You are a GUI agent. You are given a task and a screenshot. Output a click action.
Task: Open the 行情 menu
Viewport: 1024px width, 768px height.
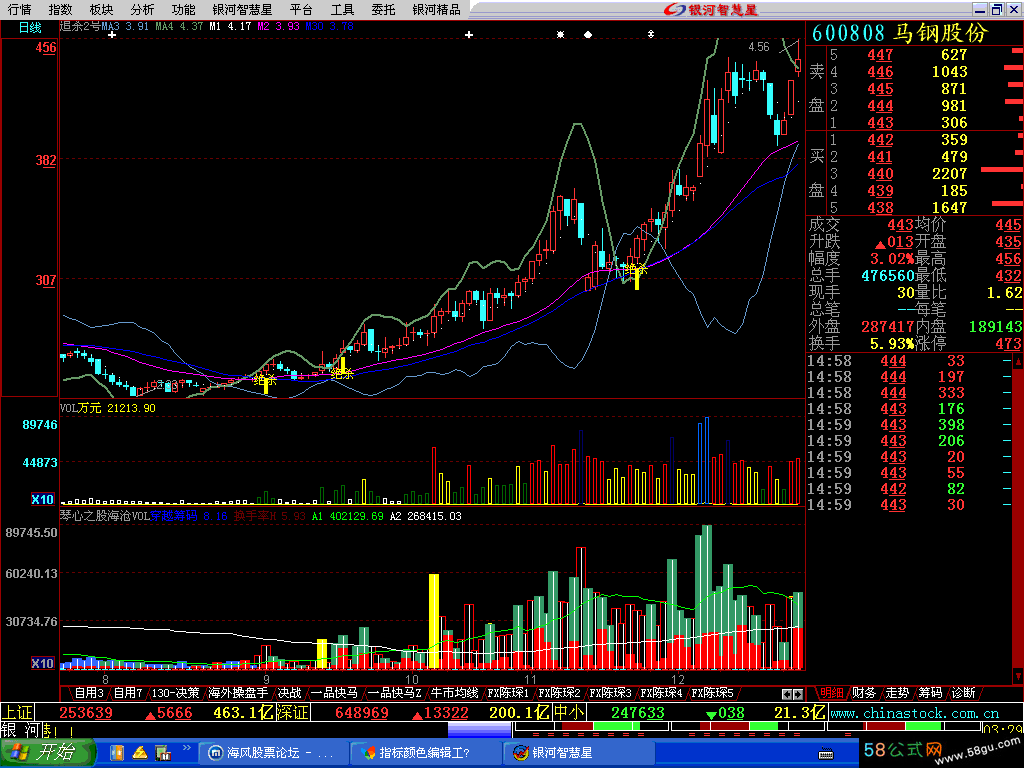coord(20,9)
